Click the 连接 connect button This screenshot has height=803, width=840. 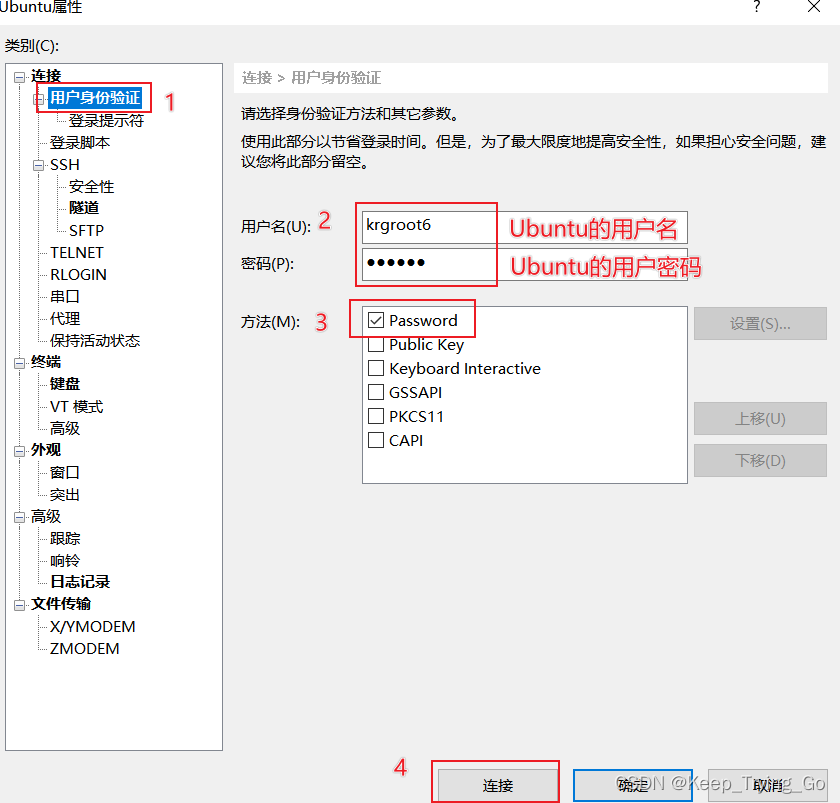(494, 784)
